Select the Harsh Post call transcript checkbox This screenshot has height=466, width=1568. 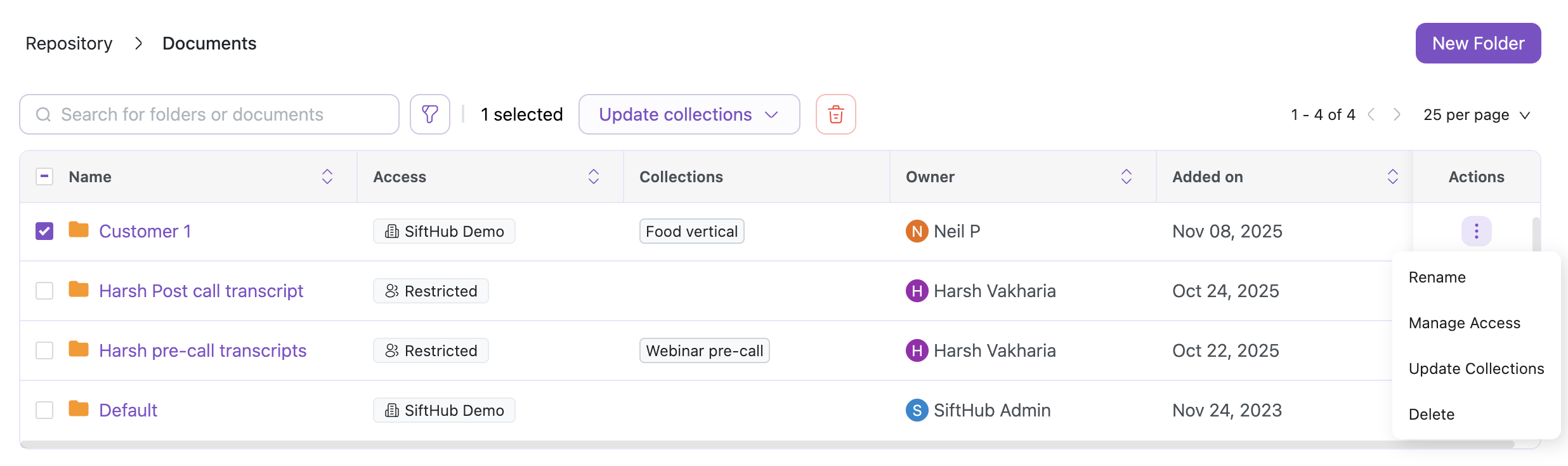[x=44, y=291]
